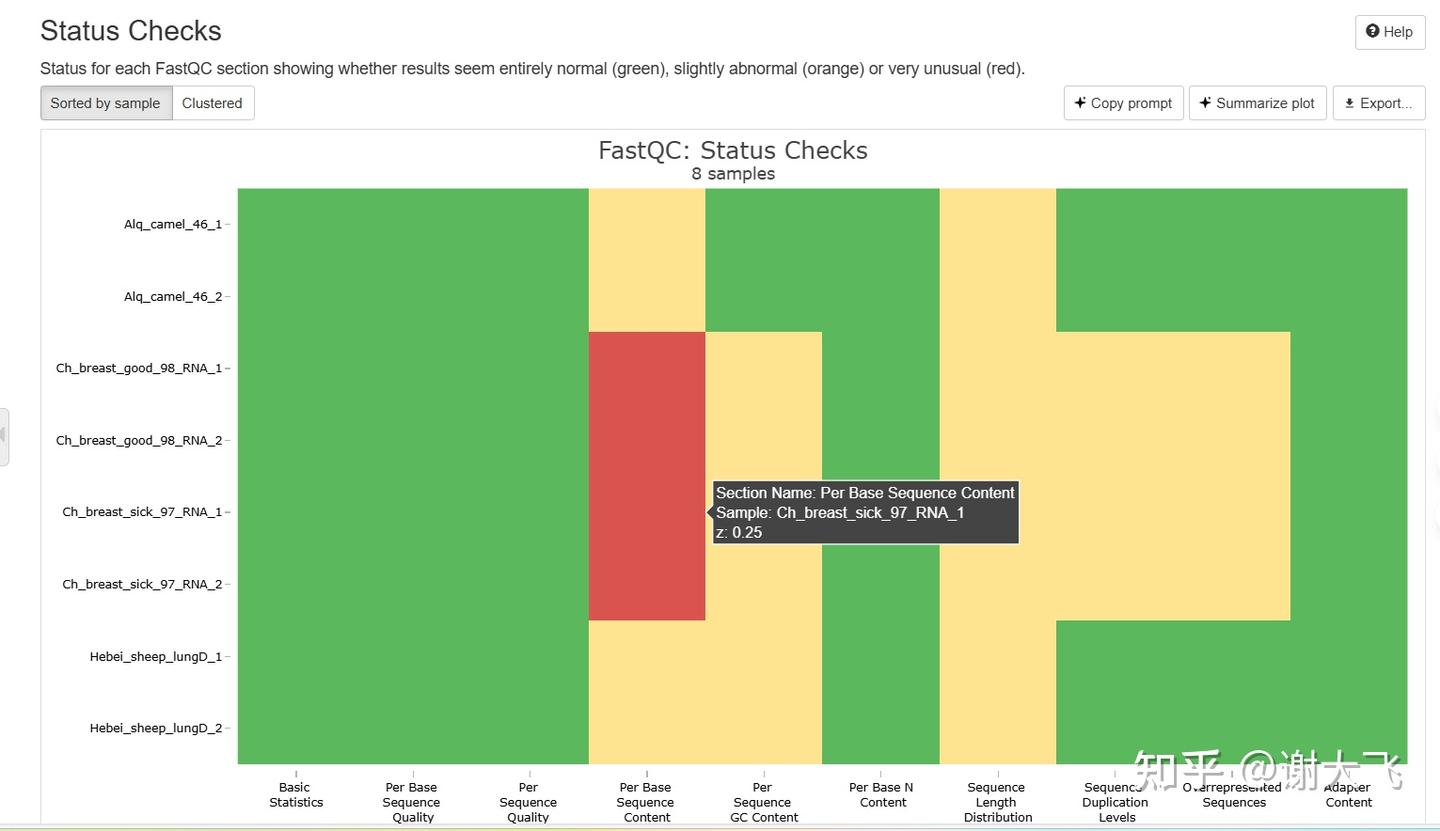Click the Per Base N Content axis label
The height and width of the screenshot is (831, 1440).
(881, 795)
